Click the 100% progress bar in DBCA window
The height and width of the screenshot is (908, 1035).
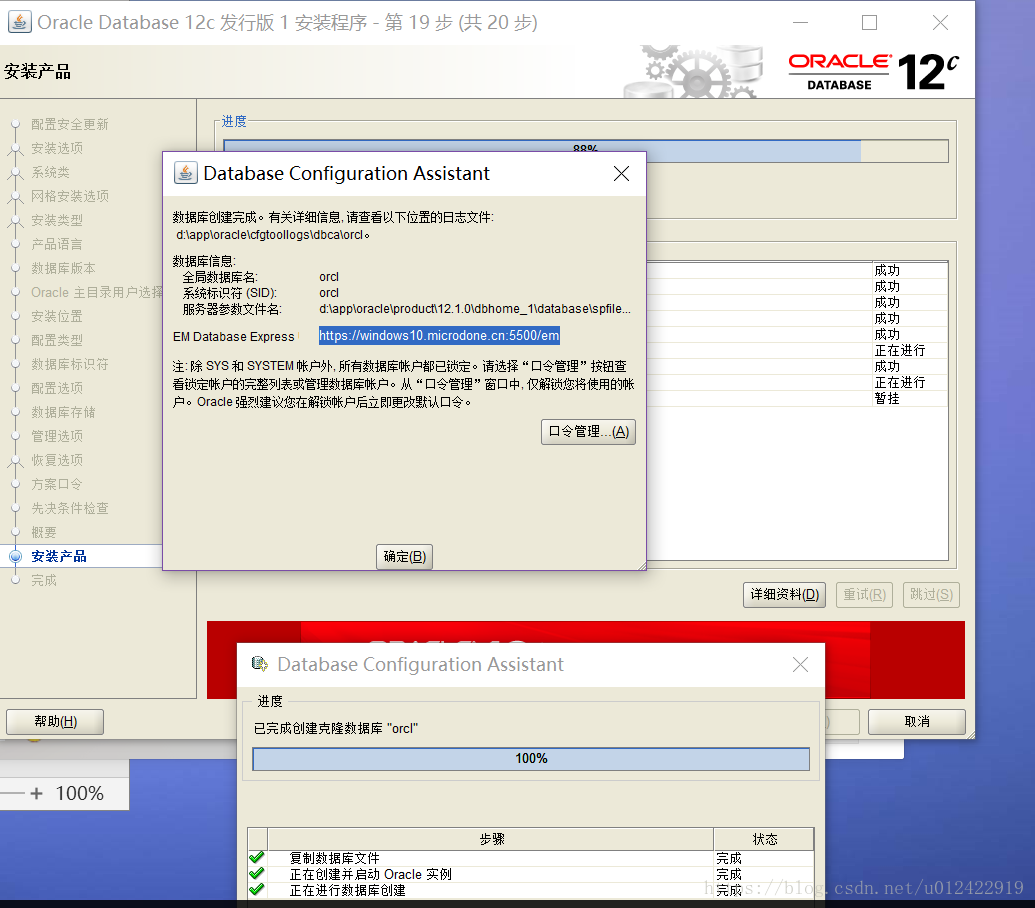pyautogui.click(x=531, y=759)
